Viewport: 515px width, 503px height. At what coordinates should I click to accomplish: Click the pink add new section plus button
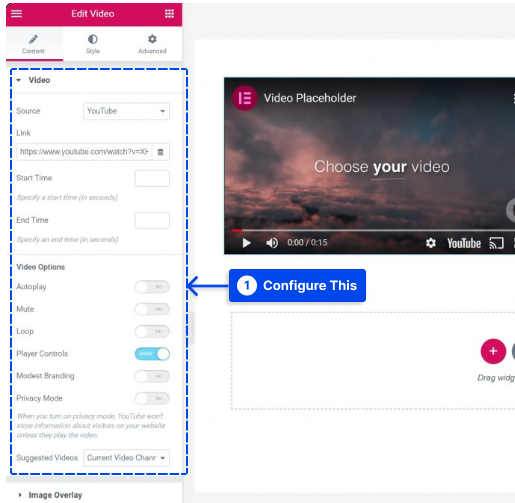(x=493, y=351)
